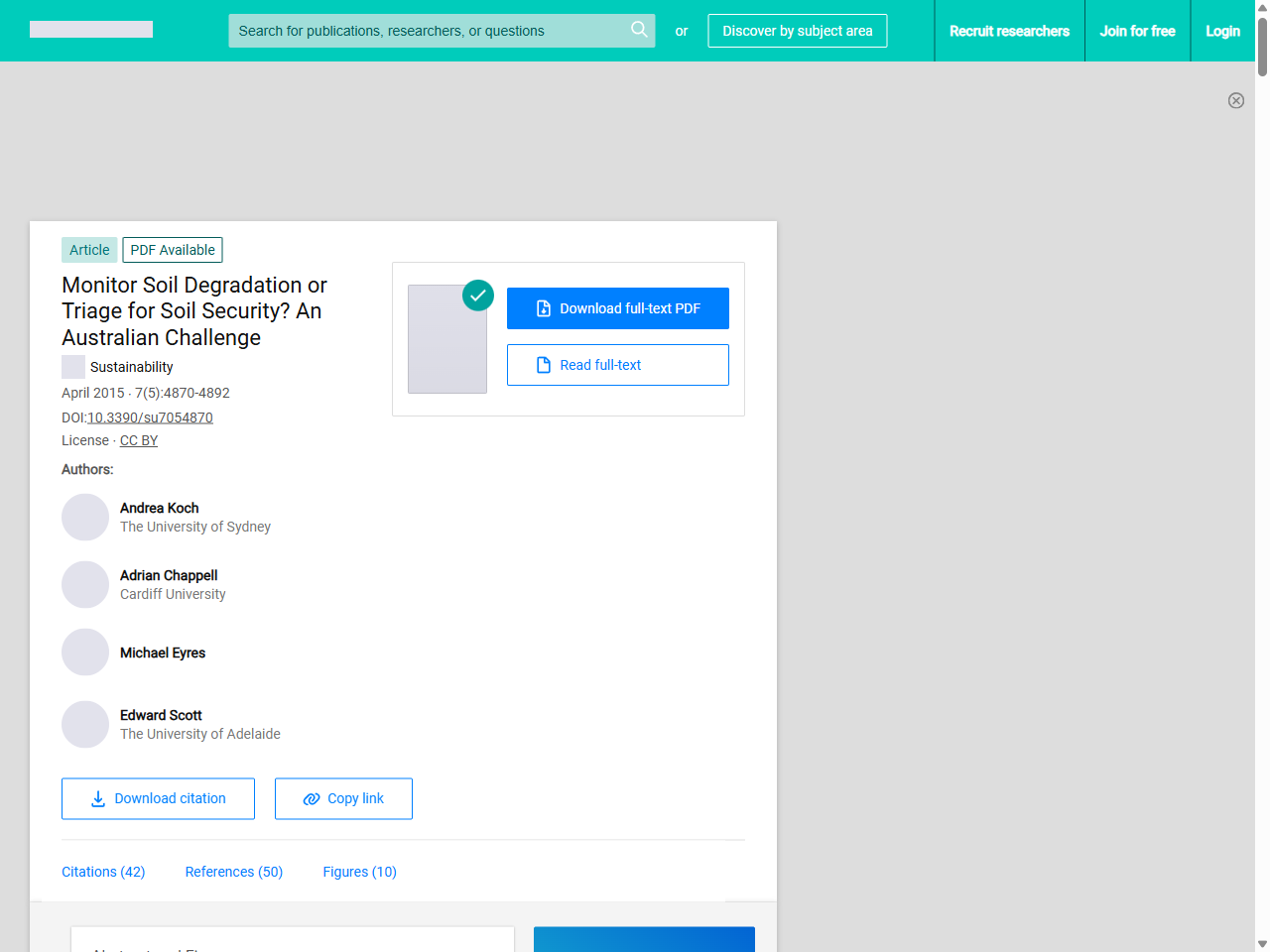Click the page vertical scrollbar thumb

1262,45
